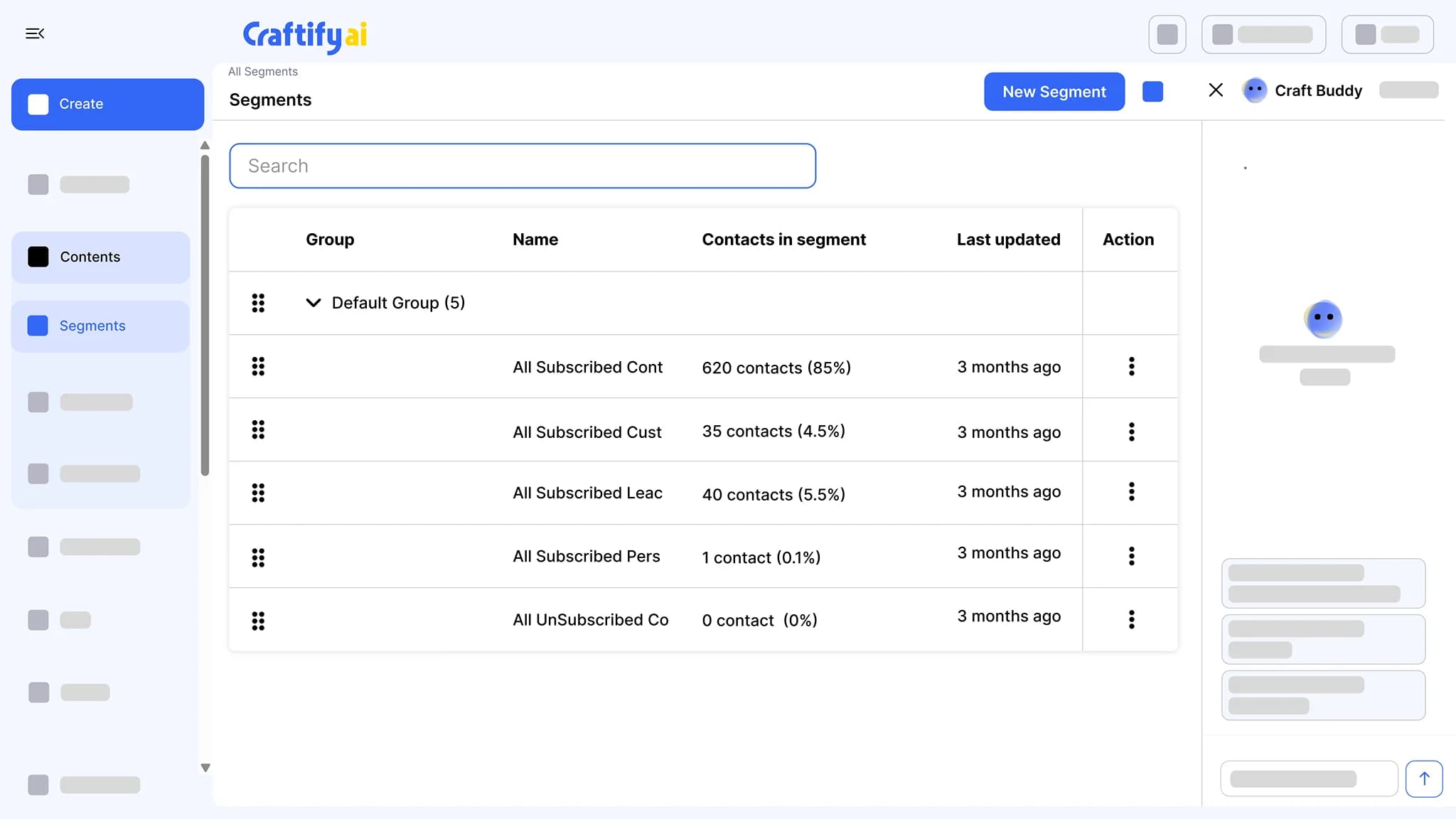Open the All Subscribed Cont segment name
1456x819 pixels.
(x=587, y=367)
